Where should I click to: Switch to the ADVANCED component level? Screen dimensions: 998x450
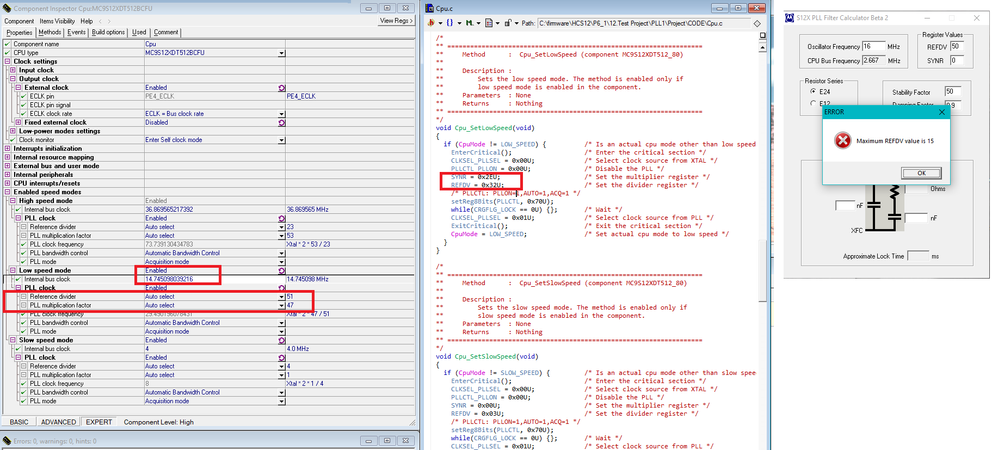point(59,422)
